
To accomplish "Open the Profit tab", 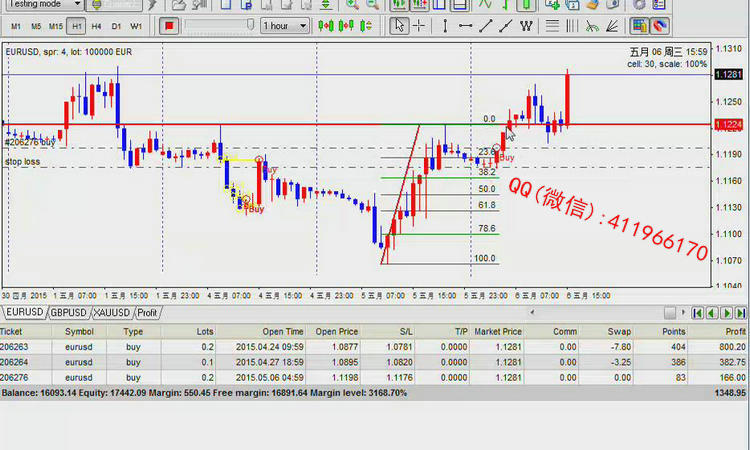I will (147, 313).
